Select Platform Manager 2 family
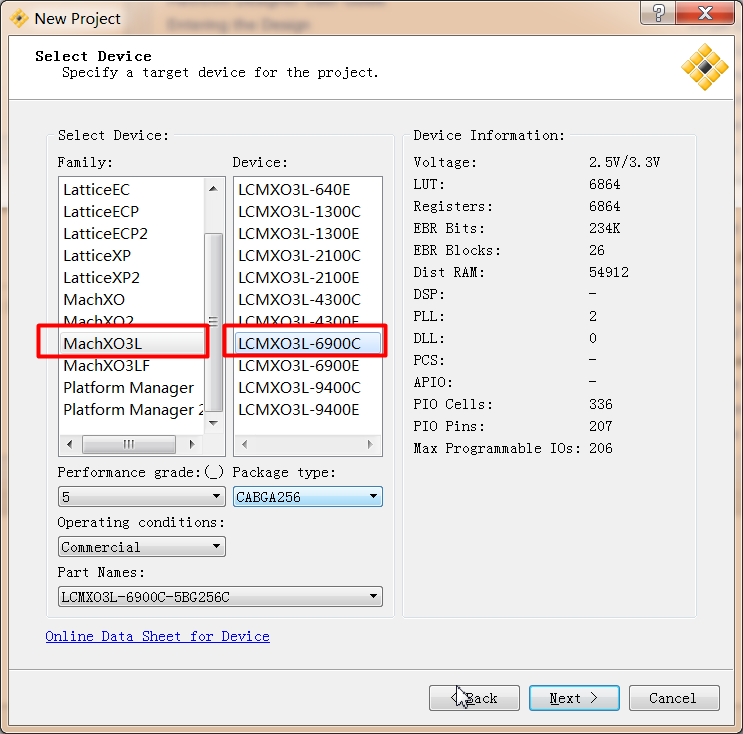Screen dimensions: 743x734 pyautogui.click(x=133, y=410)
